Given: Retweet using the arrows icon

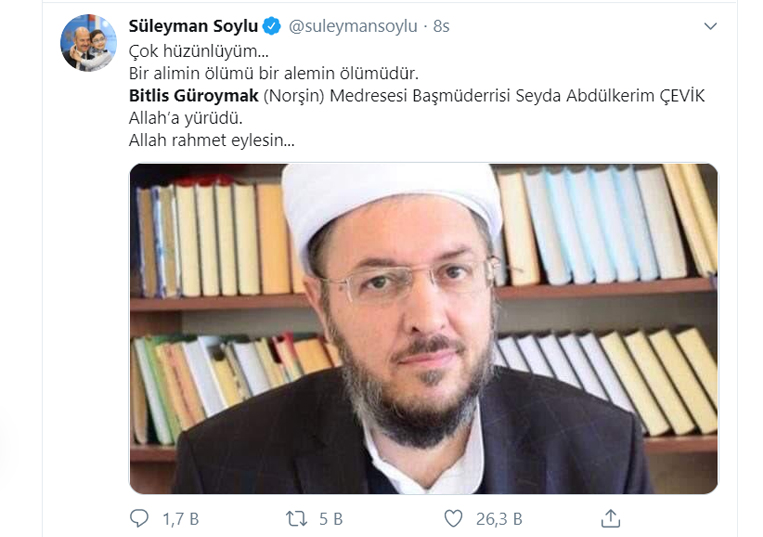Looking at the screenshot, I should (x=296, y=519).
